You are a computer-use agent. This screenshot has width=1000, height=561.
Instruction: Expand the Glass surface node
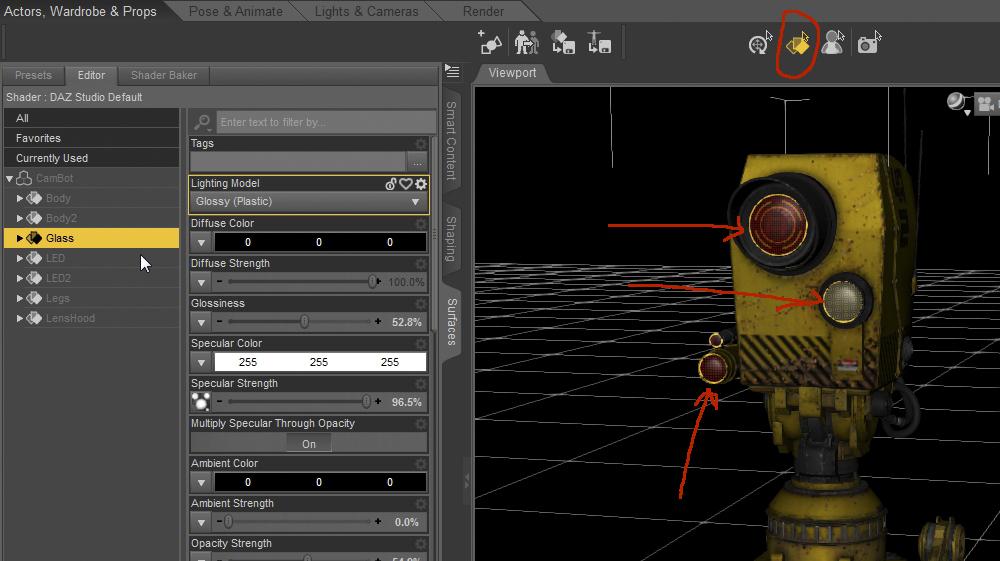tap(19, 238)
